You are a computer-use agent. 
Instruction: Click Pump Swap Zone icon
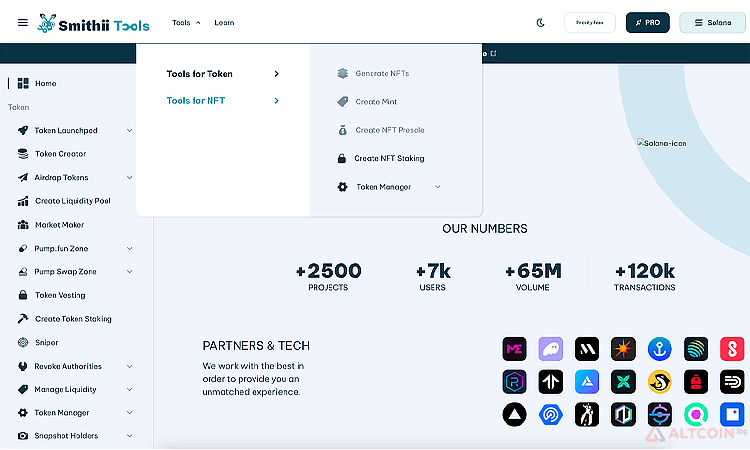click(22, 272)
